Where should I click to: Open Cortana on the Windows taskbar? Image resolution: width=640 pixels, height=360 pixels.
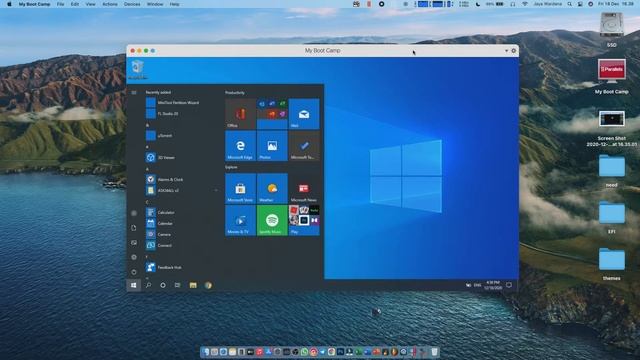(x=163, y=285)
